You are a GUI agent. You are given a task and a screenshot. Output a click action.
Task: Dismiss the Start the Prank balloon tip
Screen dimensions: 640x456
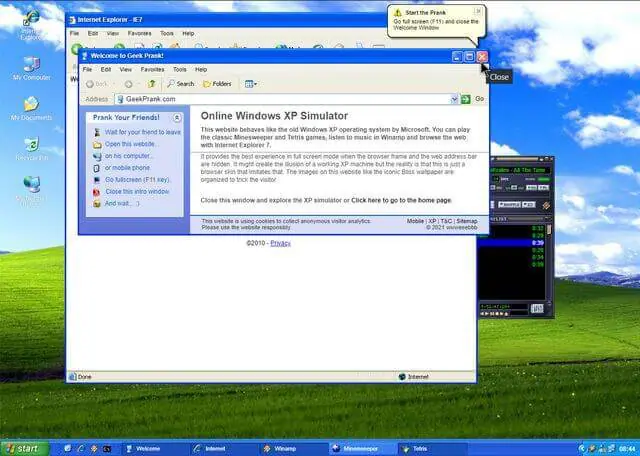pos(479,11)
